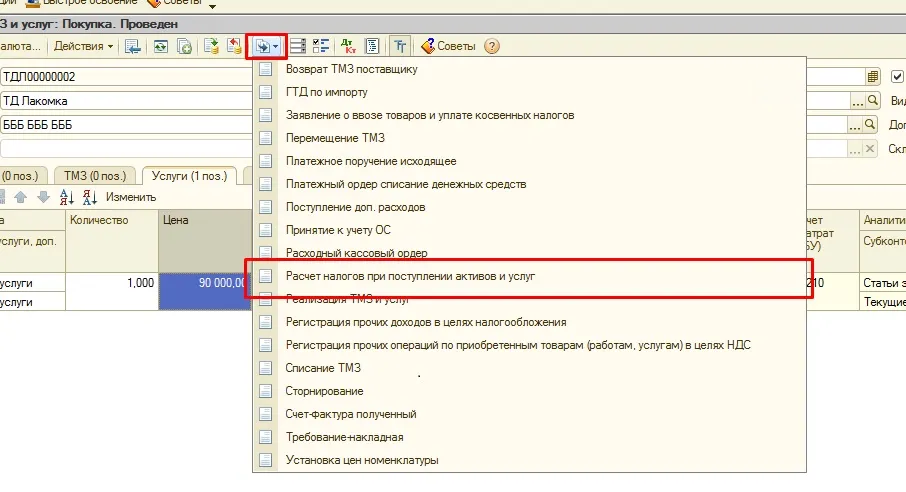Open Советы in document toolbar
The height and width of the screenshot is (492, 906).
448,46
